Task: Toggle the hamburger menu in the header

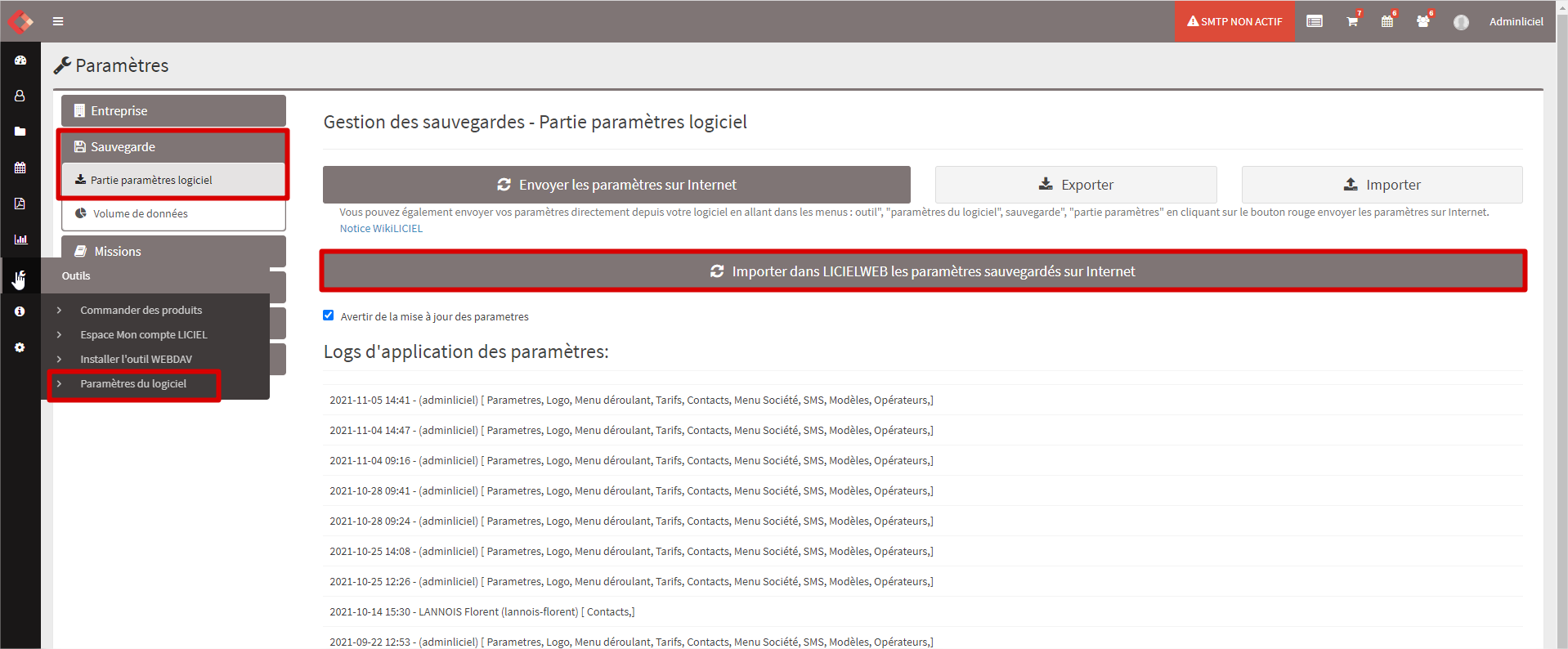Action: 58,21
